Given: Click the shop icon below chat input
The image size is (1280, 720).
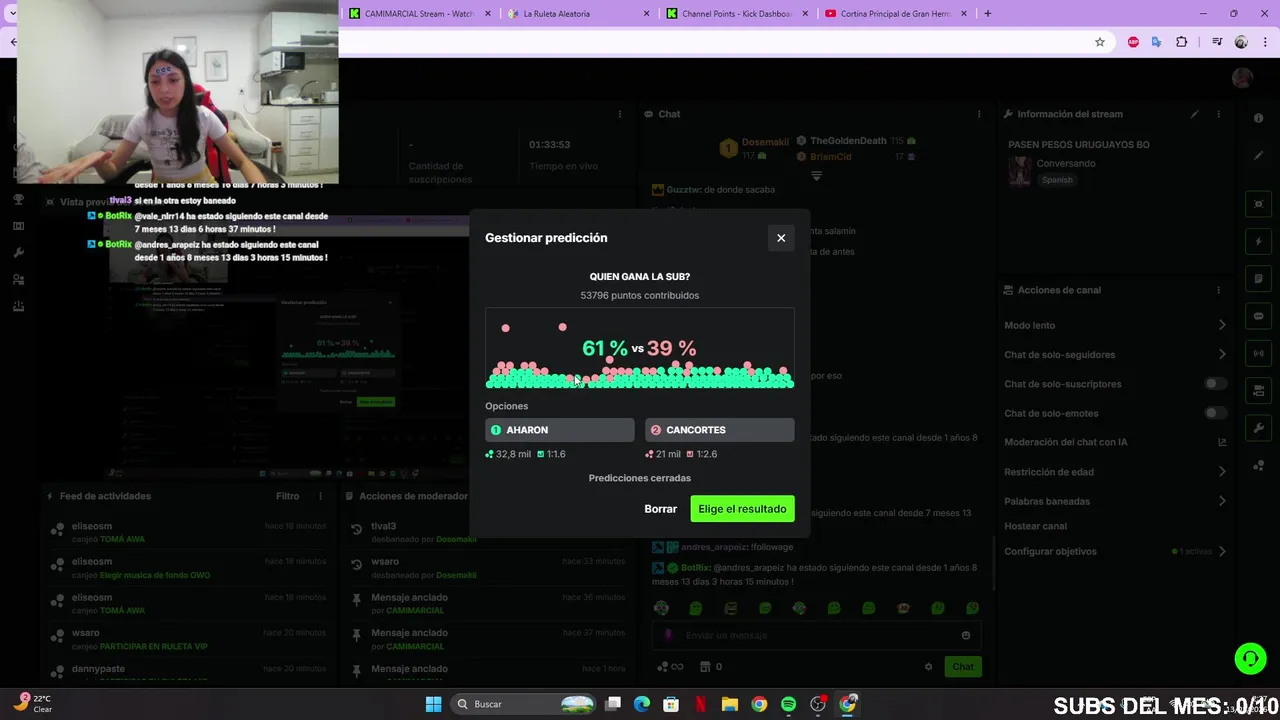Looking at the screenshot, I should pos(705,667).
